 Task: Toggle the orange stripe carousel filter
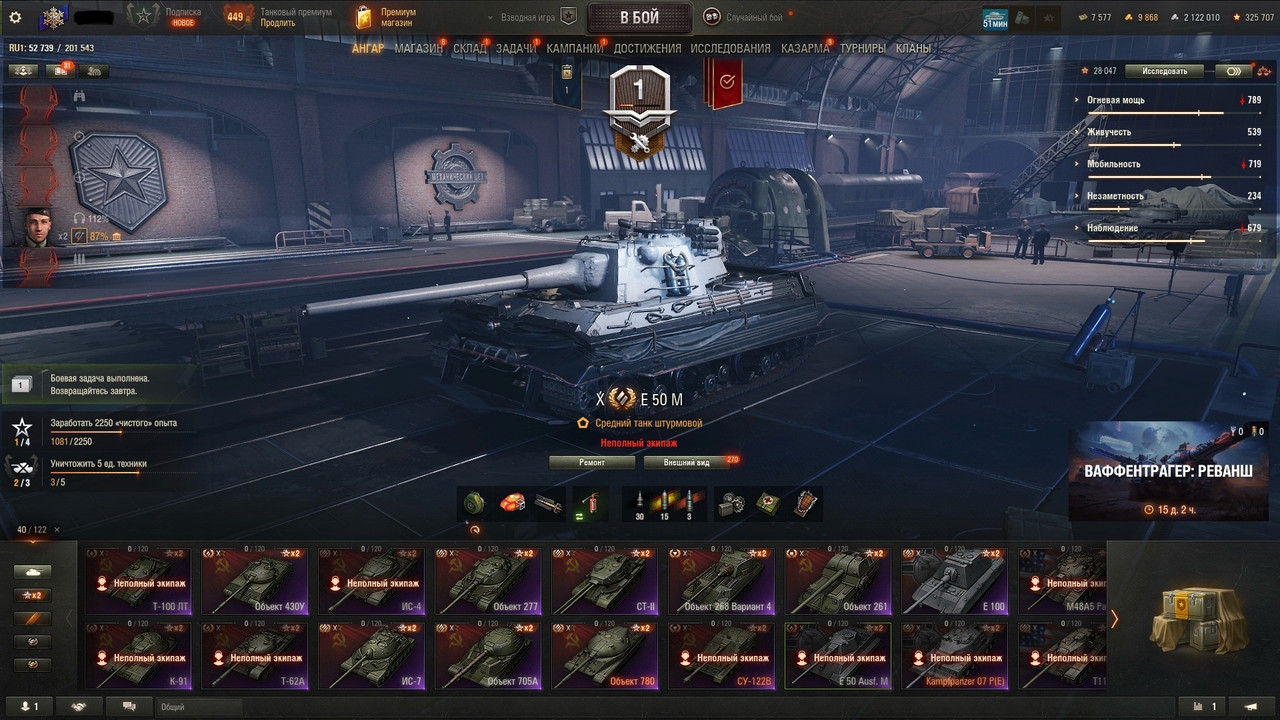pyautogui.click(x=32, y=619)
